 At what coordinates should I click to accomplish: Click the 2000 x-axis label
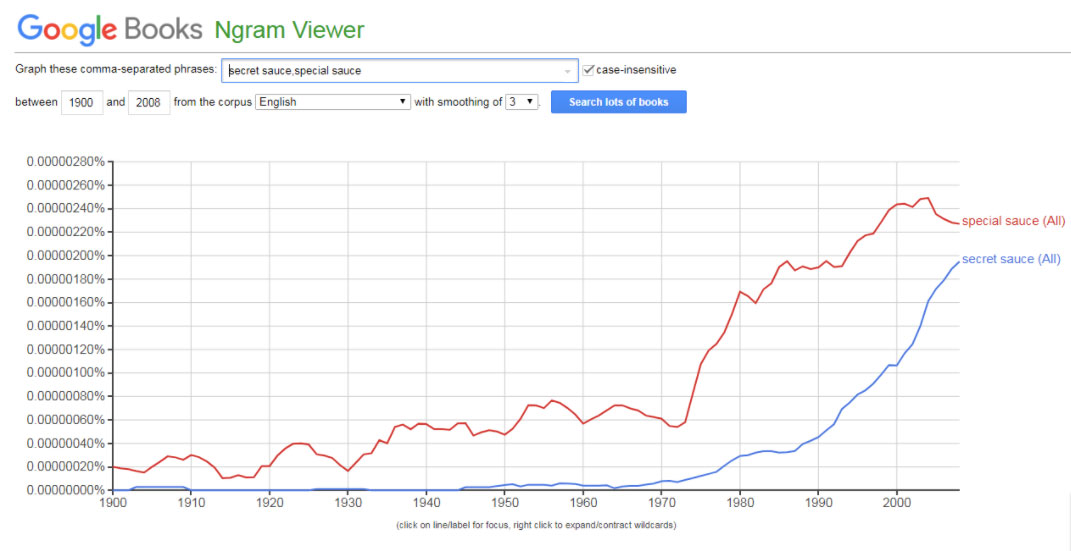tap(897, 503)
